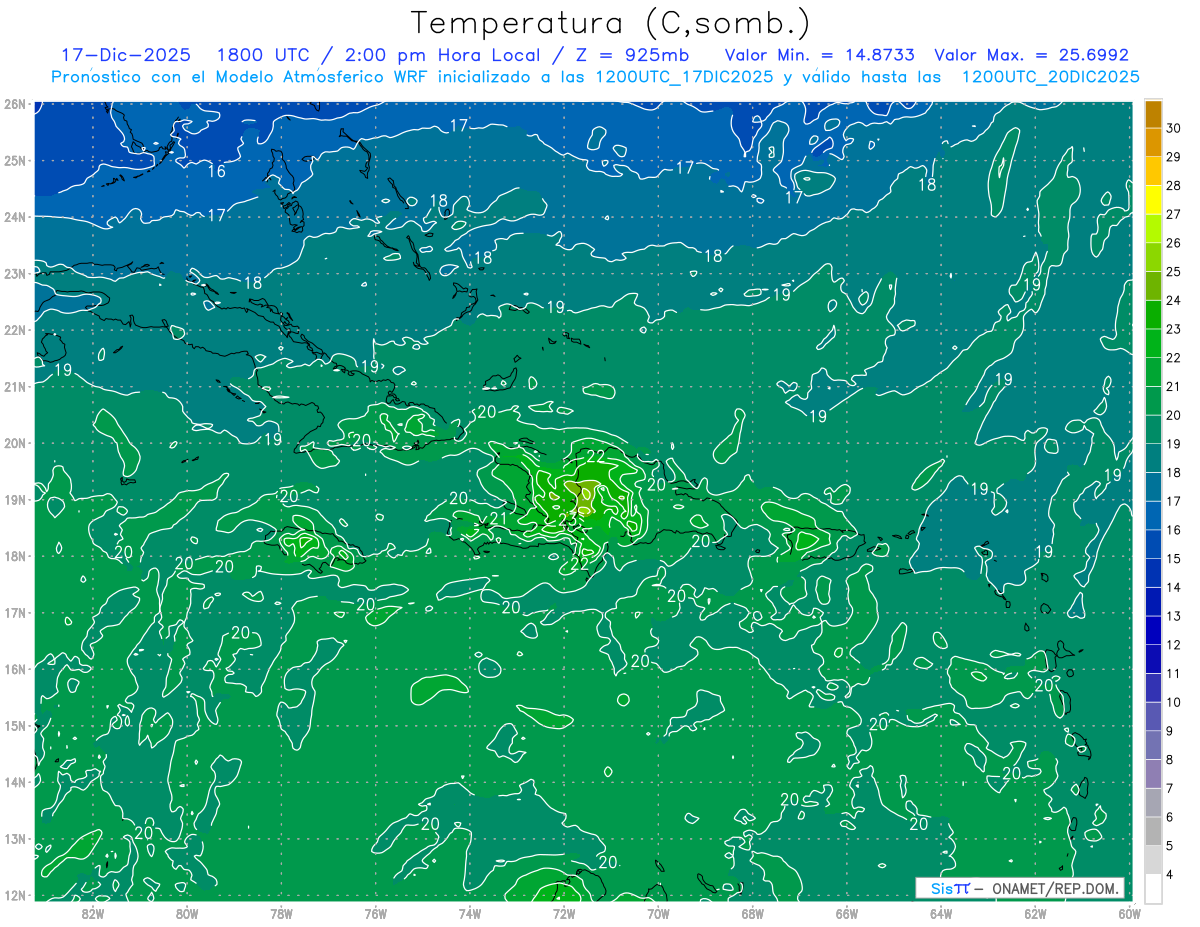Screen dimensions: 1200x927
Task: Click the color bar label "9"
Action: (x=1170, y=731)
